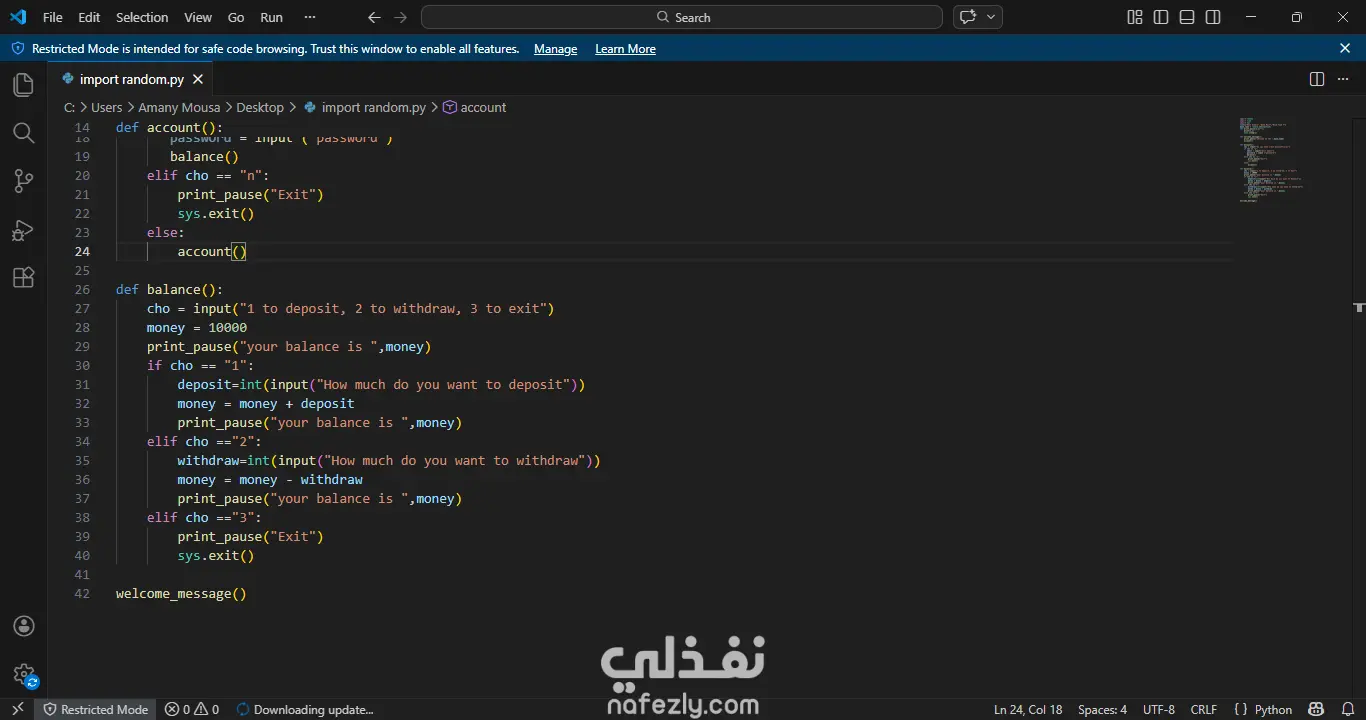Image resolution: width=1366 pixels, height=720 pixels.
Task: Open the Copilot status icon in status bar
Action: coord(1316,709)
